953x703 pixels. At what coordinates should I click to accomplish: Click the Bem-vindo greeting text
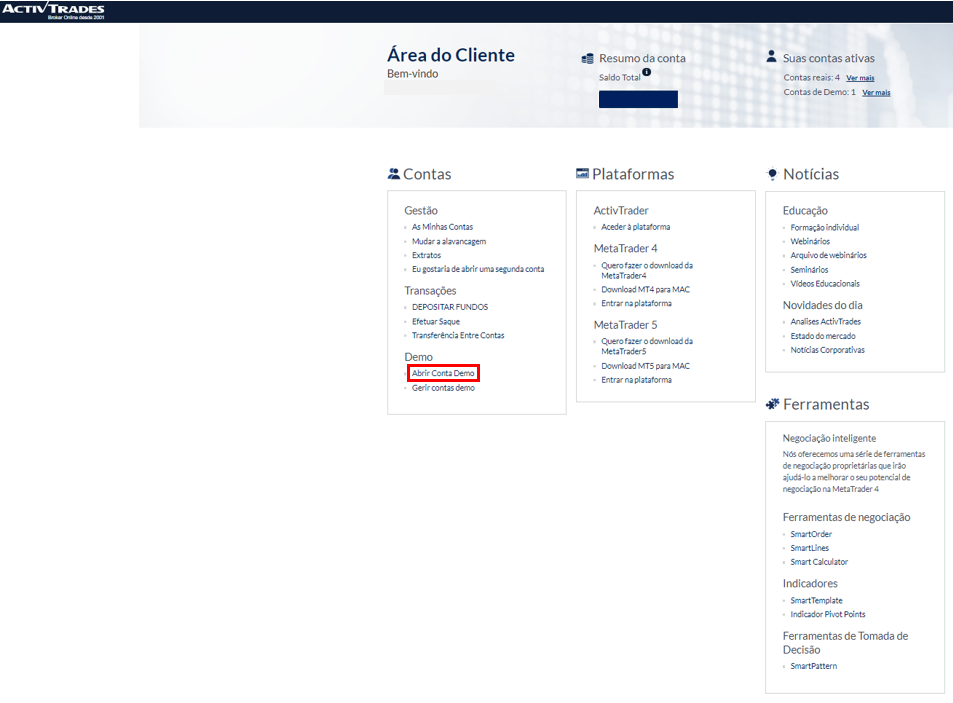pyautogui.click(x=413, y=74)
